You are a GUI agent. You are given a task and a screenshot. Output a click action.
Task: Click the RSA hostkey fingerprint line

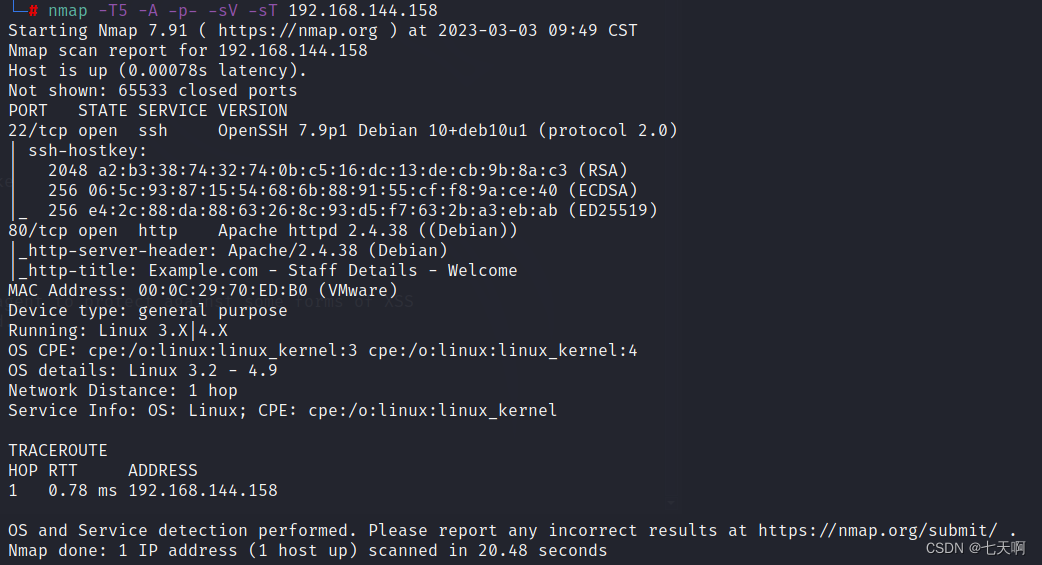coord(338,171)
